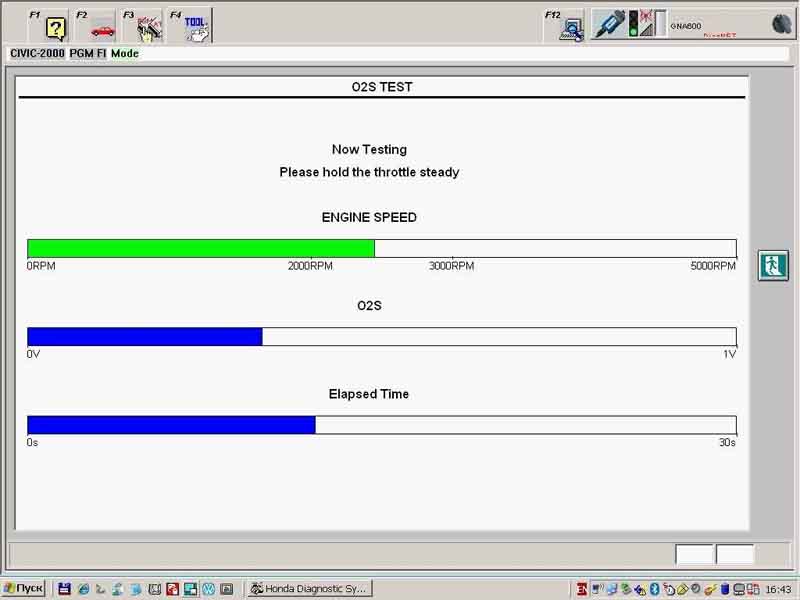Click the traffic light status indicator
Image resolution: width=800 pixels, height=600 pixels.
click(633, 25)
